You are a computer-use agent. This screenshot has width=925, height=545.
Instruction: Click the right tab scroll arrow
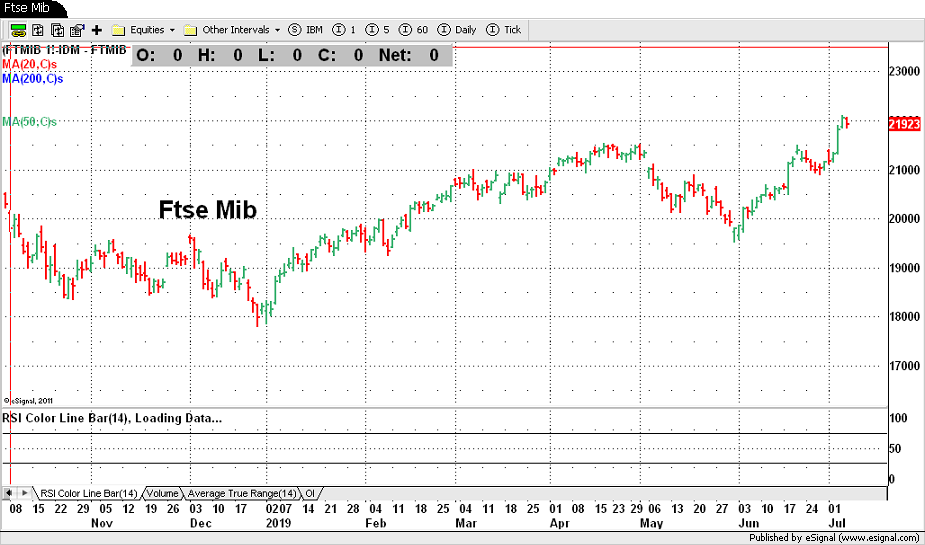(x=24, y=493)
